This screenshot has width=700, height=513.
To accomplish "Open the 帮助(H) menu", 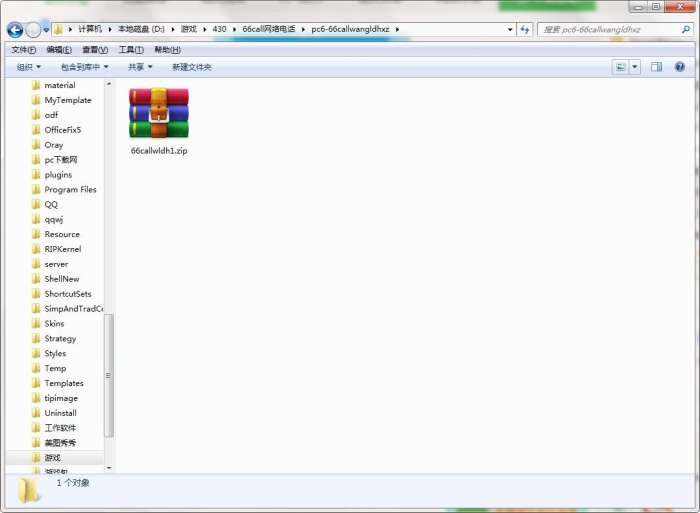I will (x=167, y=50).
